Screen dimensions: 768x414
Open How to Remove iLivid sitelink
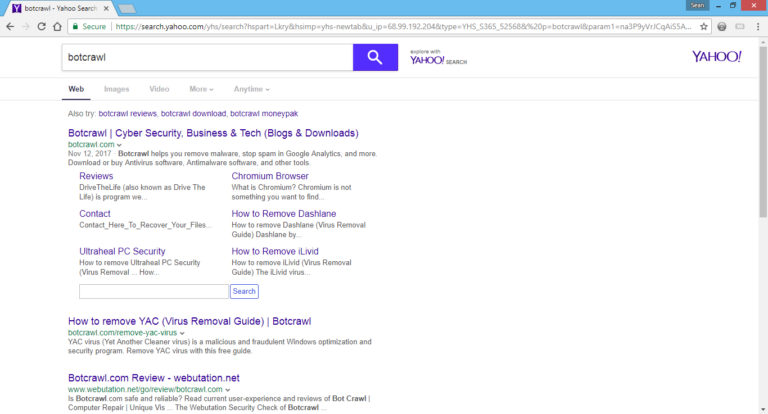click(275, 251)
